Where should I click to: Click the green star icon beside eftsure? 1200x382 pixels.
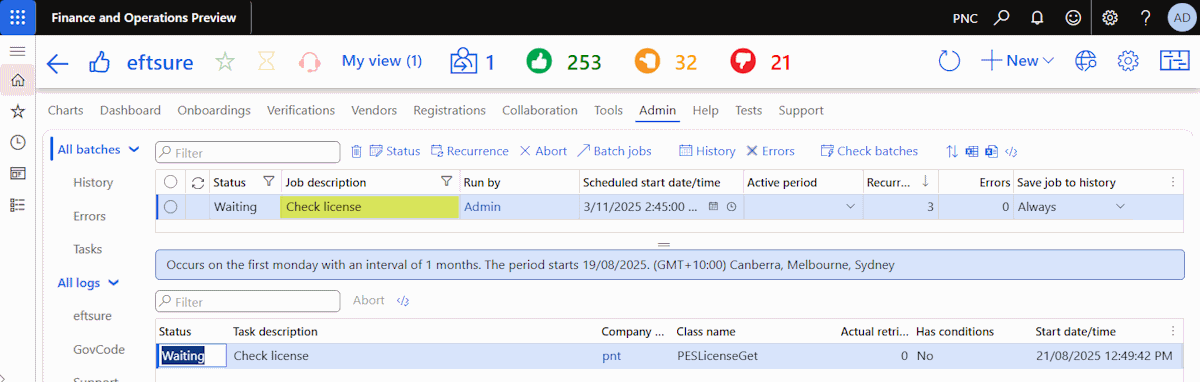click(225, 62)
